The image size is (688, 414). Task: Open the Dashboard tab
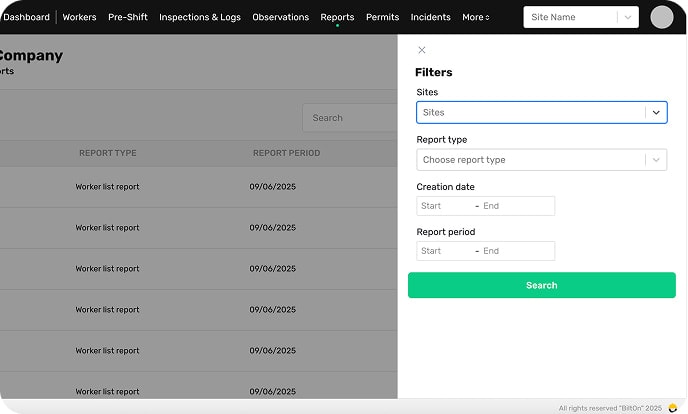26,17
